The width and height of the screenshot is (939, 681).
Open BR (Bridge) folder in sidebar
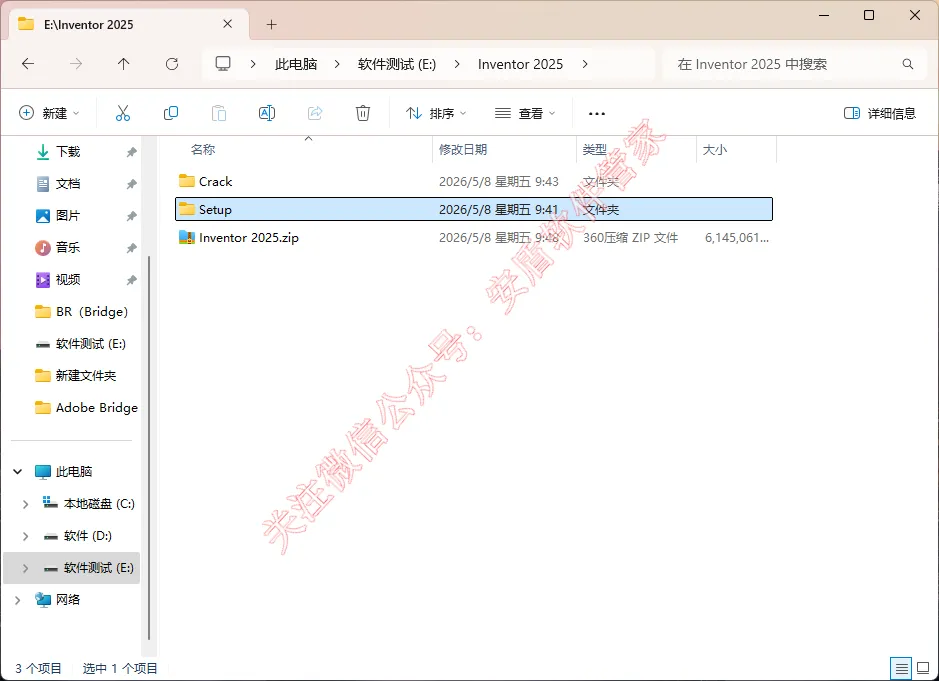[x=92, y=311]
